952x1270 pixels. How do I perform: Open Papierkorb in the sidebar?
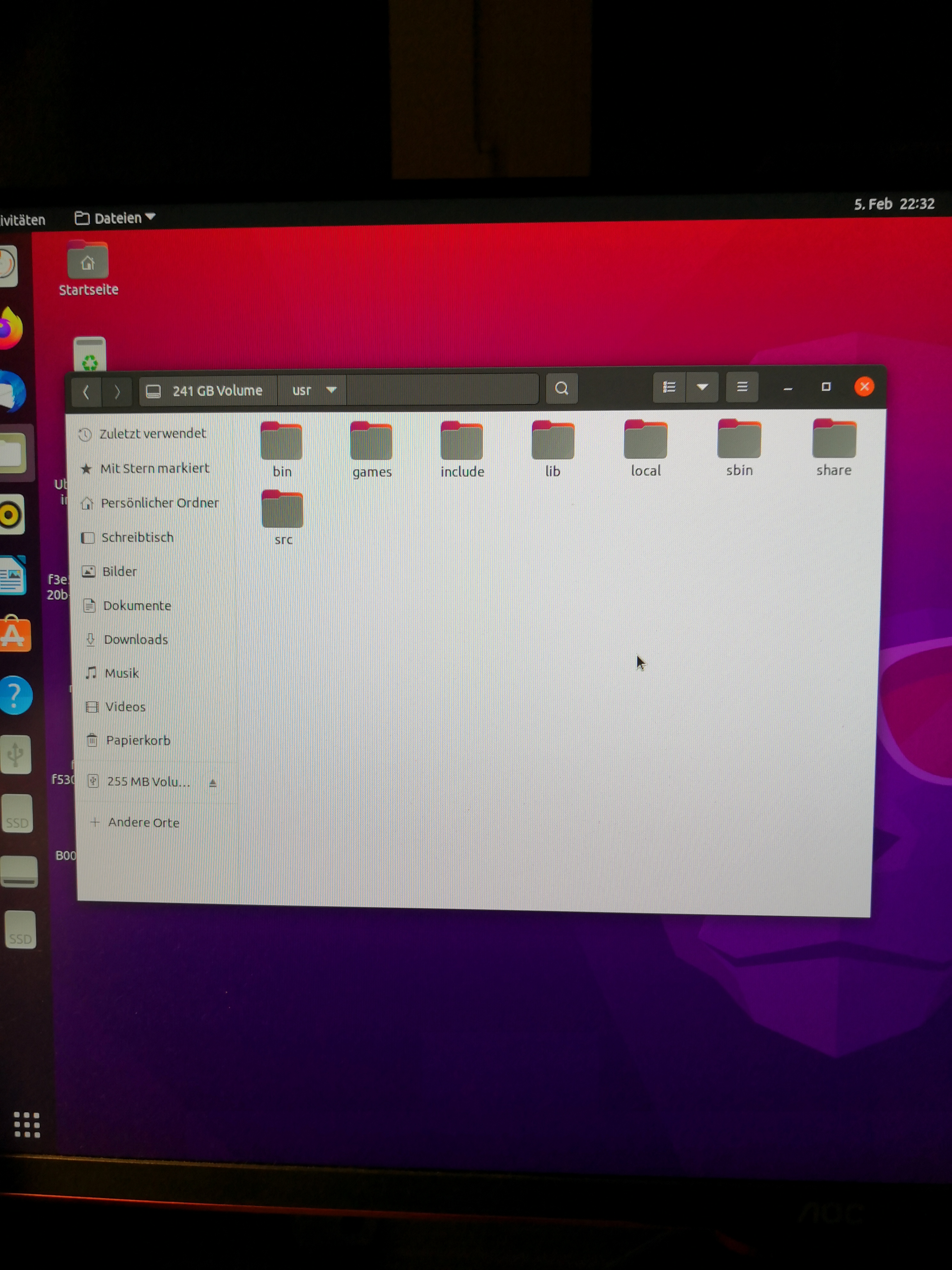point(138,741)
